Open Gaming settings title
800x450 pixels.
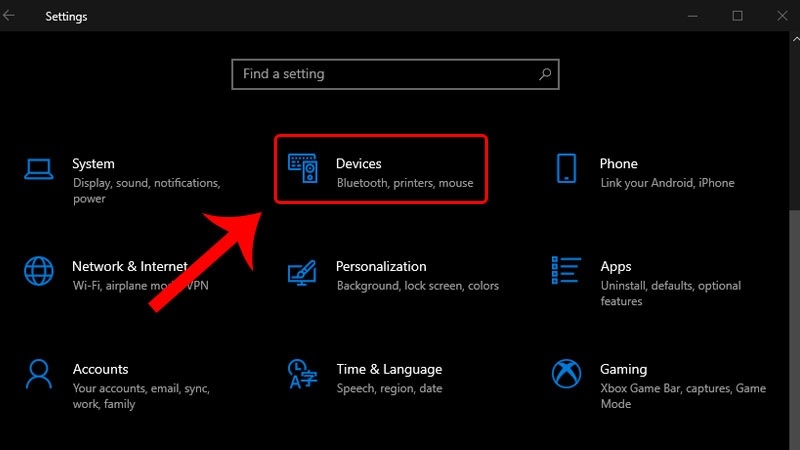point(623,369)
